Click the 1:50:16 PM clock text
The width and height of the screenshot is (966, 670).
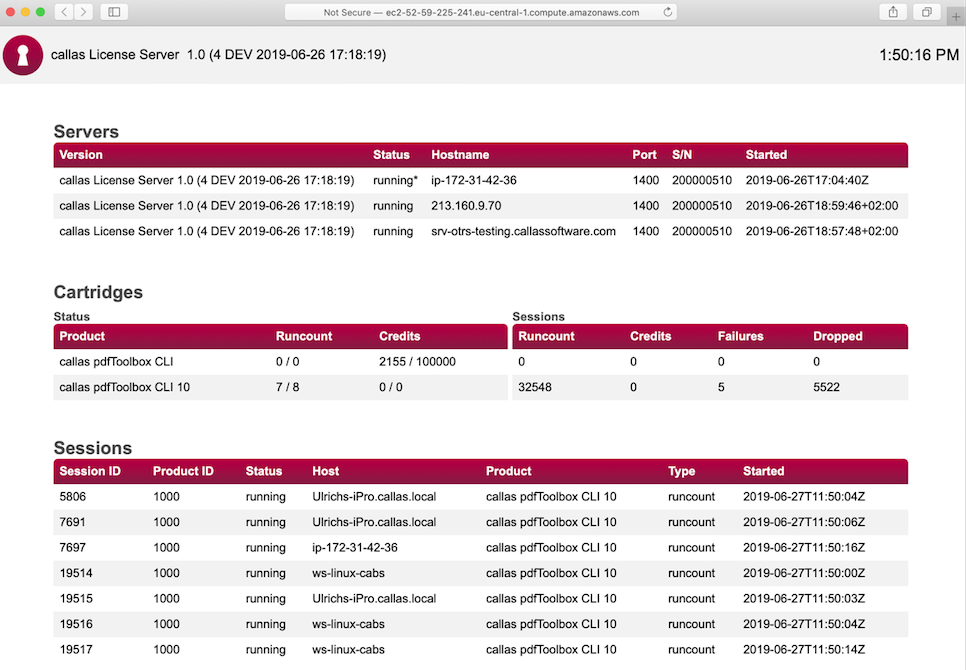click(x=919, y=55)
